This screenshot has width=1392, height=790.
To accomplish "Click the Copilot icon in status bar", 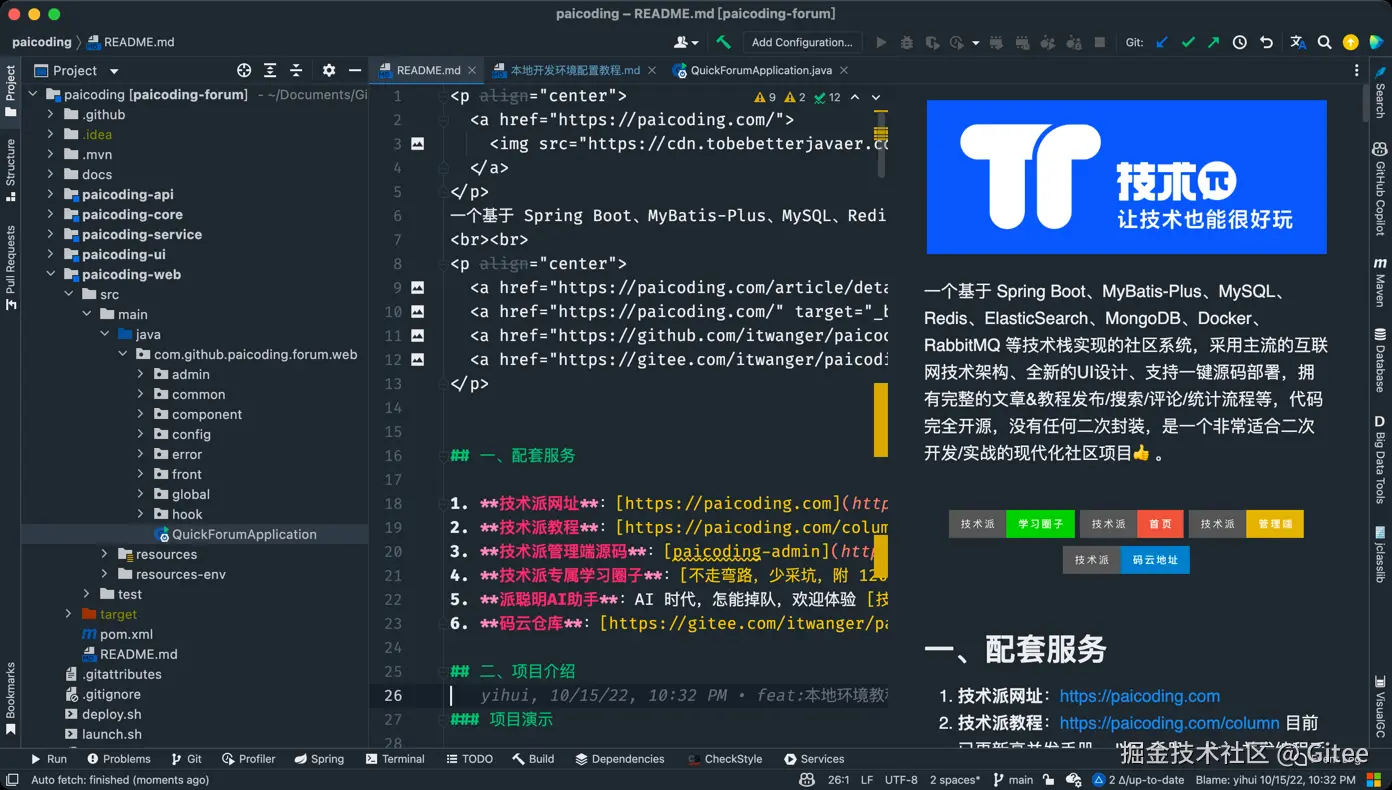I will point(807,780).
